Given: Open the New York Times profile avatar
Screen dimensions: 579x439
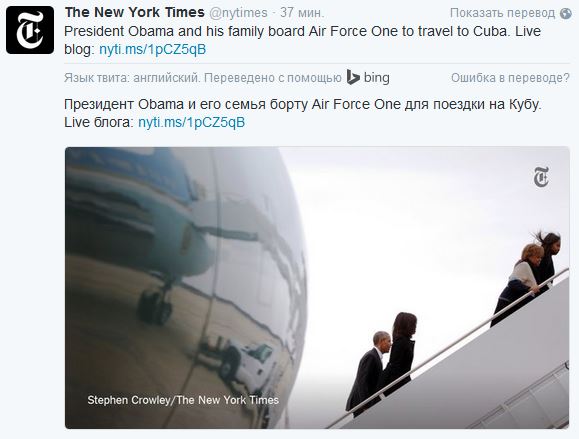Looking at the screenshot, I should tap(30, 30).
